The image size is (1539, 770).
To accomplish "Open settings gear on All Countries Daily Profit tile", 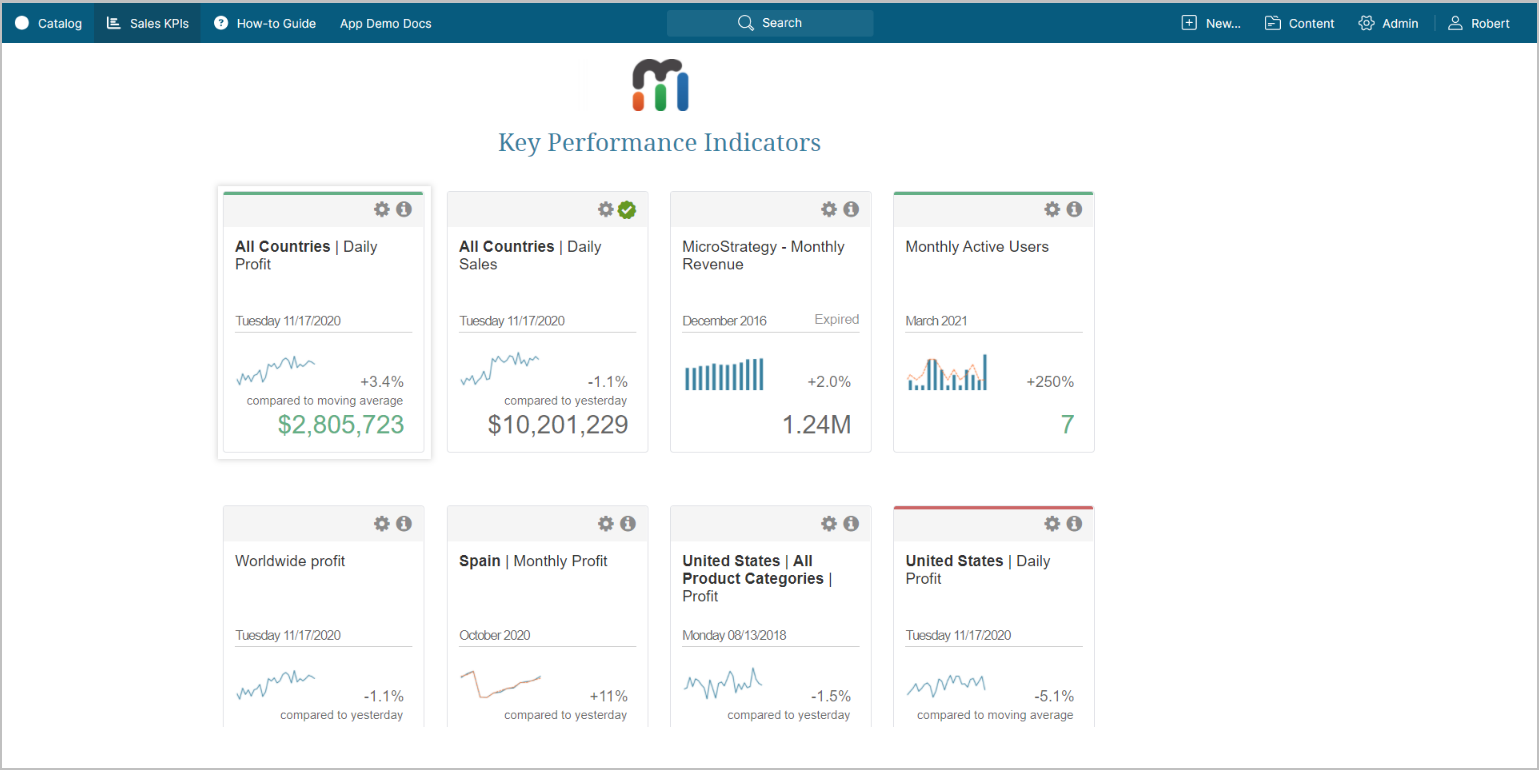I will [x=381, y=209].
